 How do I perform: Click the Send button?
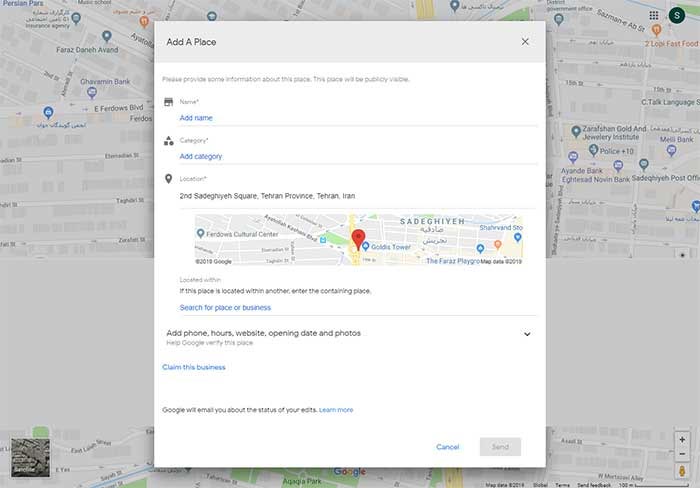500,447
